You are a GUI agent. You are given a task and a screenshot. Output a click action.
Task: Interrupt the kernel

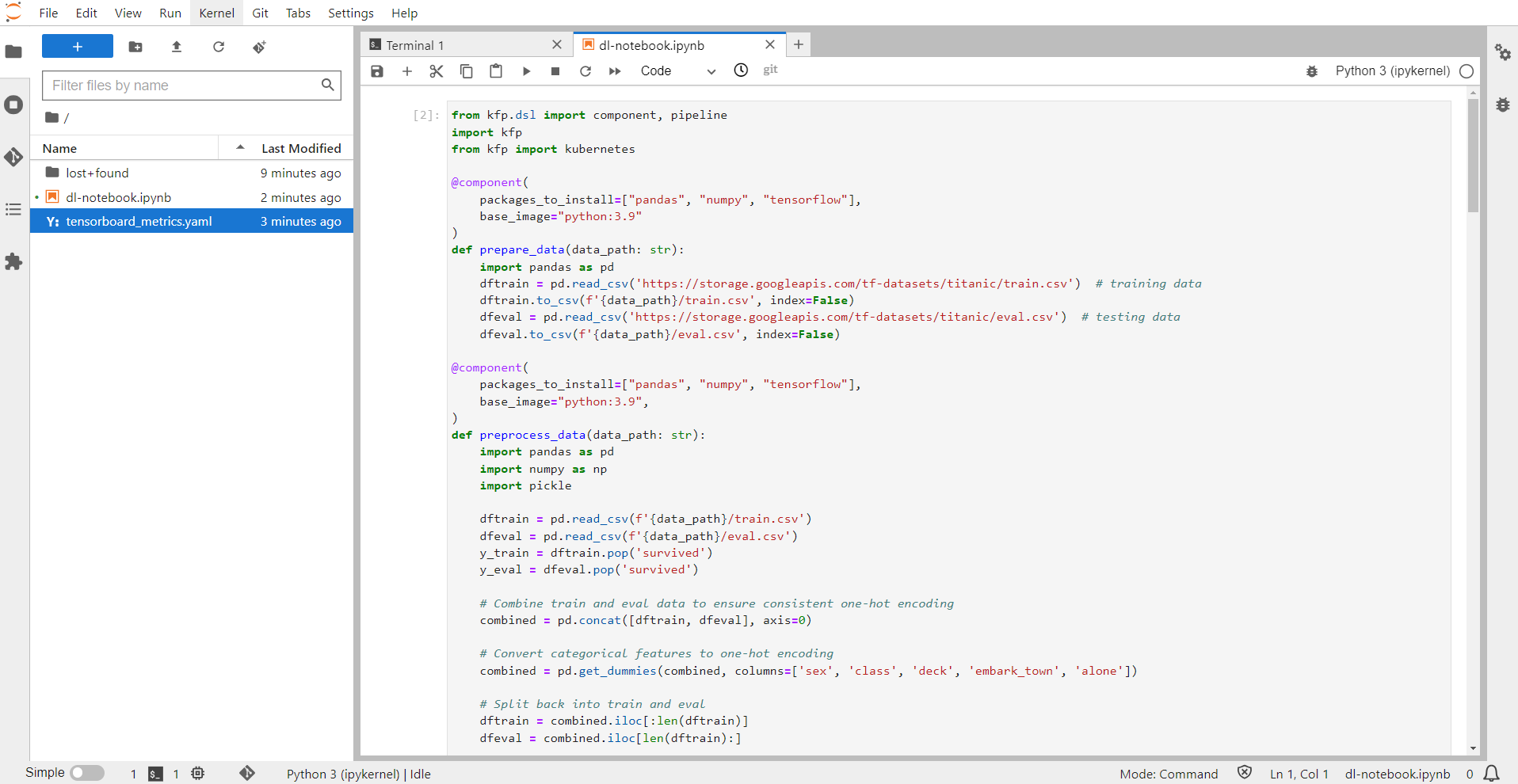click(x=555, y=71)
